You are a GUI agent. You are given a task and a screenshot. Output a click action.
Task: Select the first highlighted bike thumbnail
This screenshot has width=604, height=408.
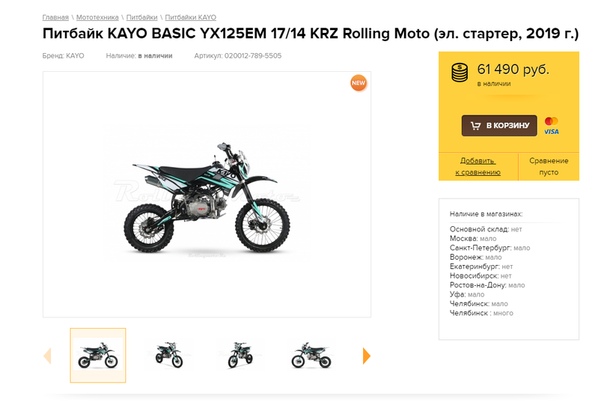click(98, 355)
